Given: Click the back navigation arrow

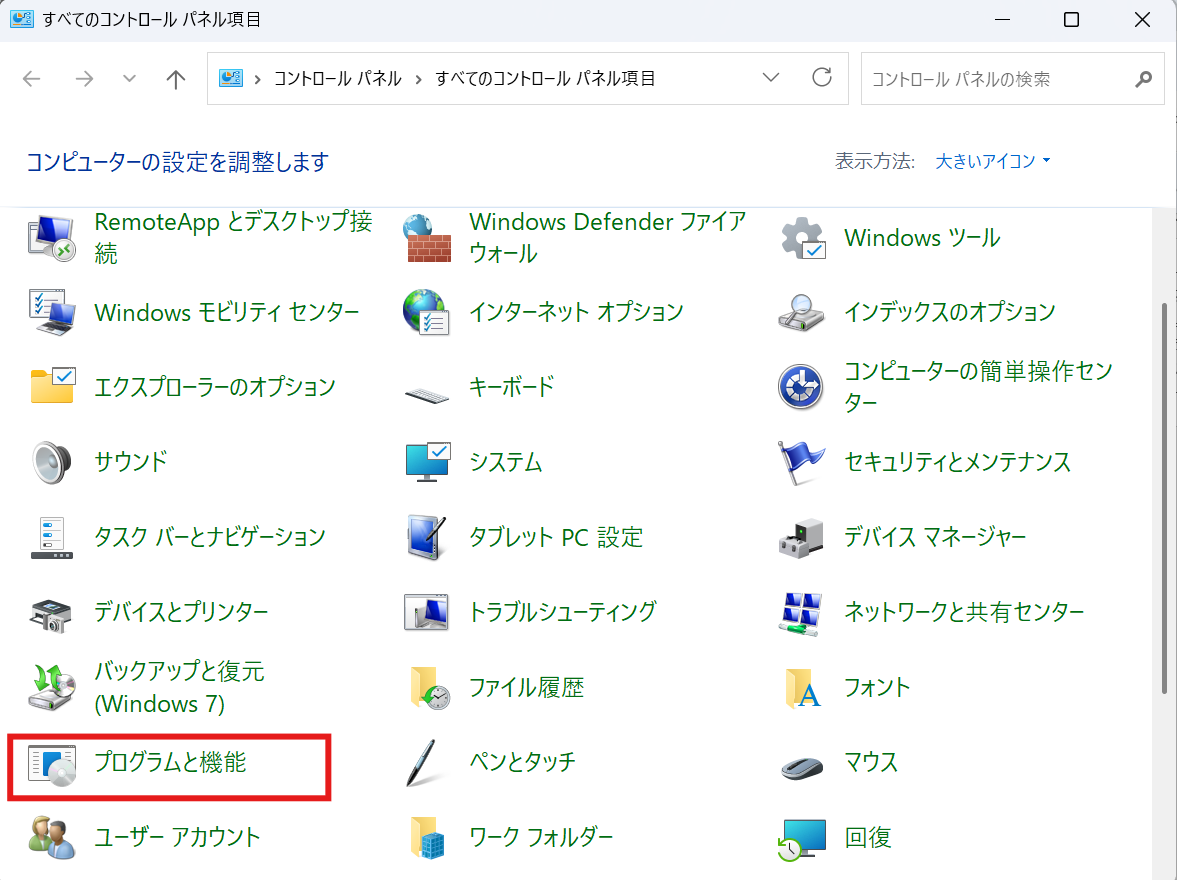Looking at the screenshot, I should click(31, 77).
